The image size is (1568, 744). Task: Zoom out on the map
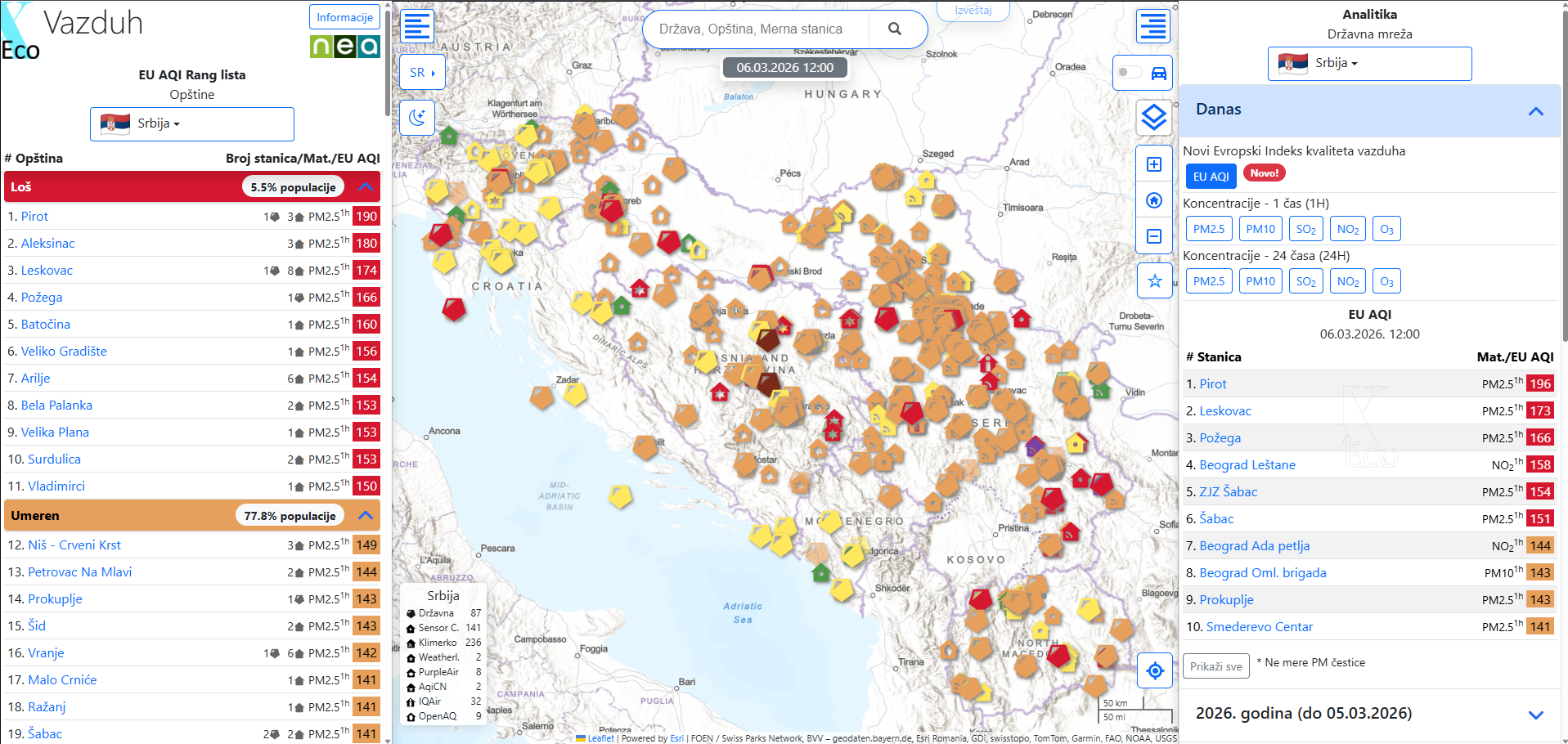[1154, 236]
